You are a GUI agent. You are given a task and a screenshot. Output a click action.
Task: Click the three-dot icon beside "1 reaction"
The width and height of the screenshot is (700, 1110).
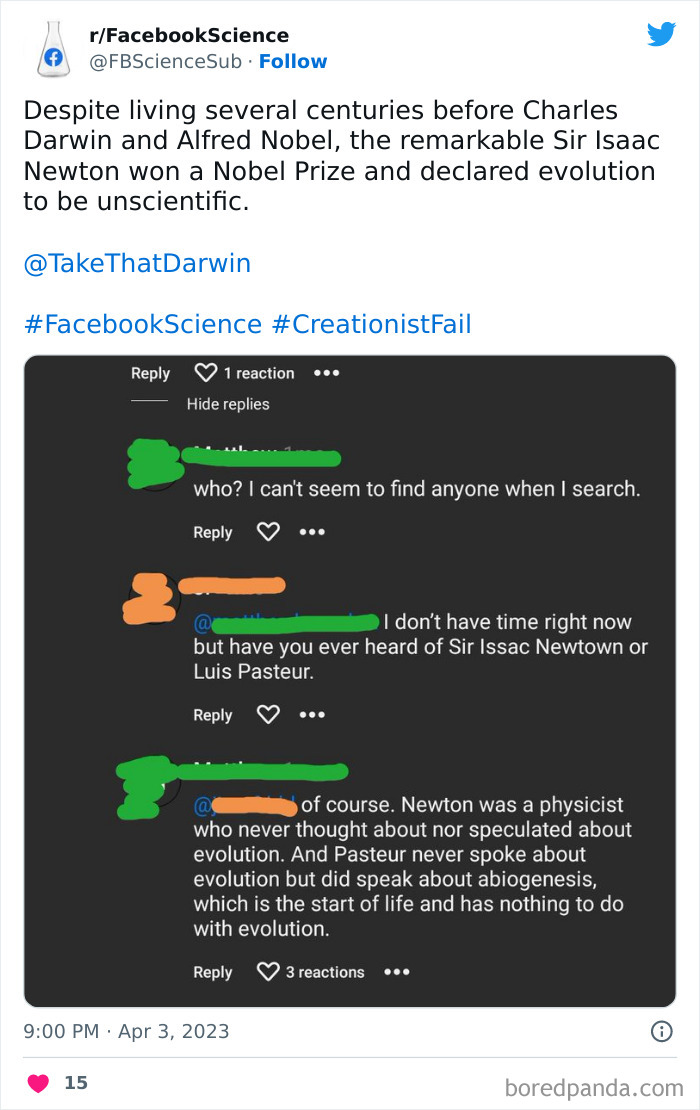327,372
